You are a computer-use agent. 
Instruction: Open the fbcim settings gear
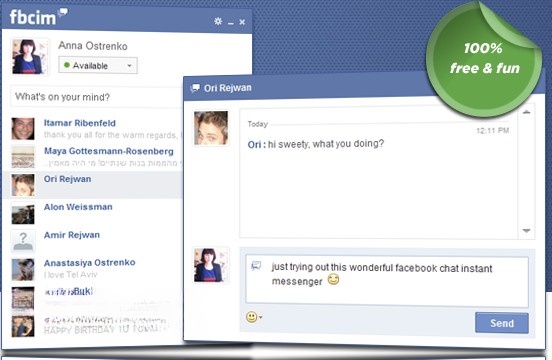coord(218,21)
